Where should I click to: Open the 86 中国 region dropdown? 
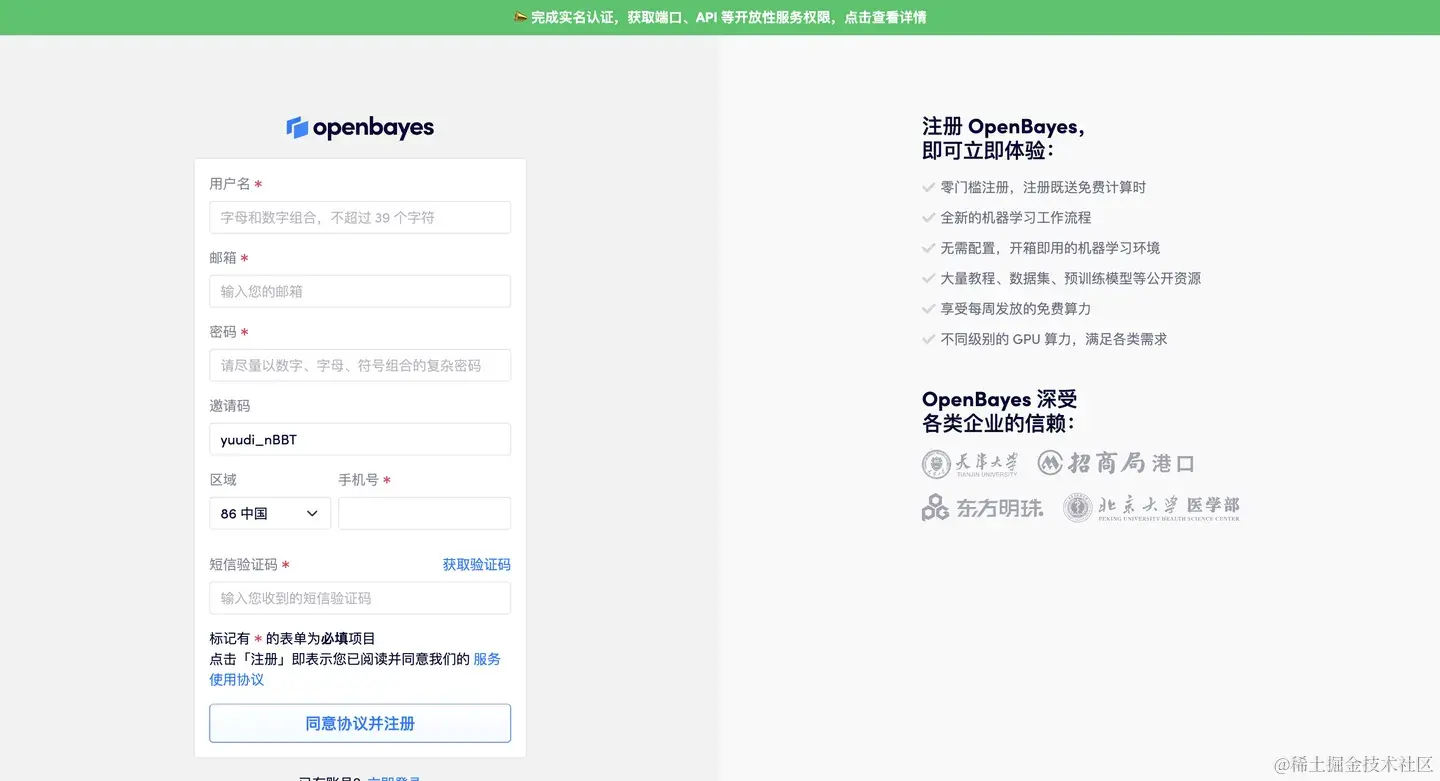click(270, 513)
